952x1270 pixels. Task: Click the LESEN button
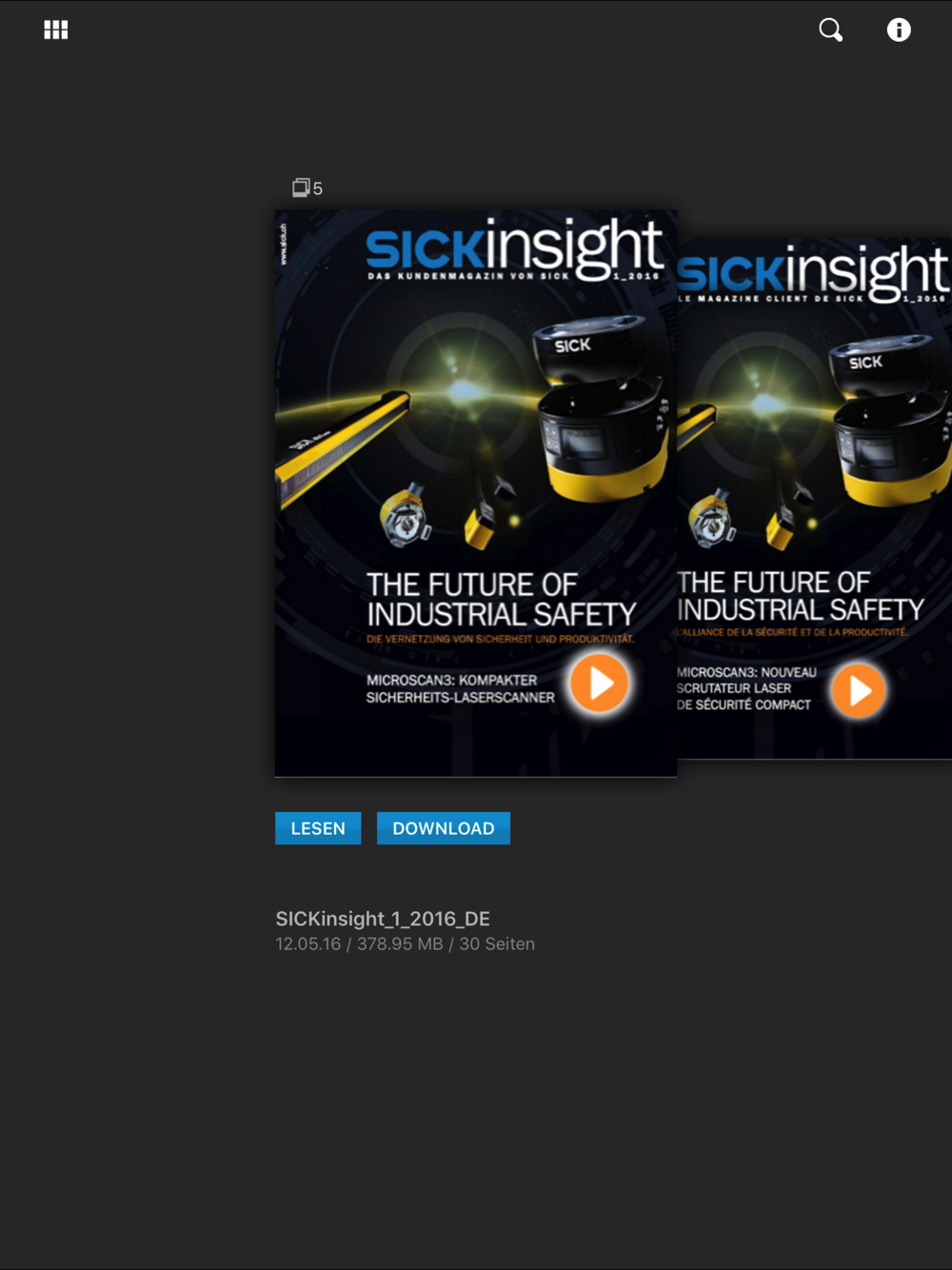pyautogui.click(x=318, y=828)
